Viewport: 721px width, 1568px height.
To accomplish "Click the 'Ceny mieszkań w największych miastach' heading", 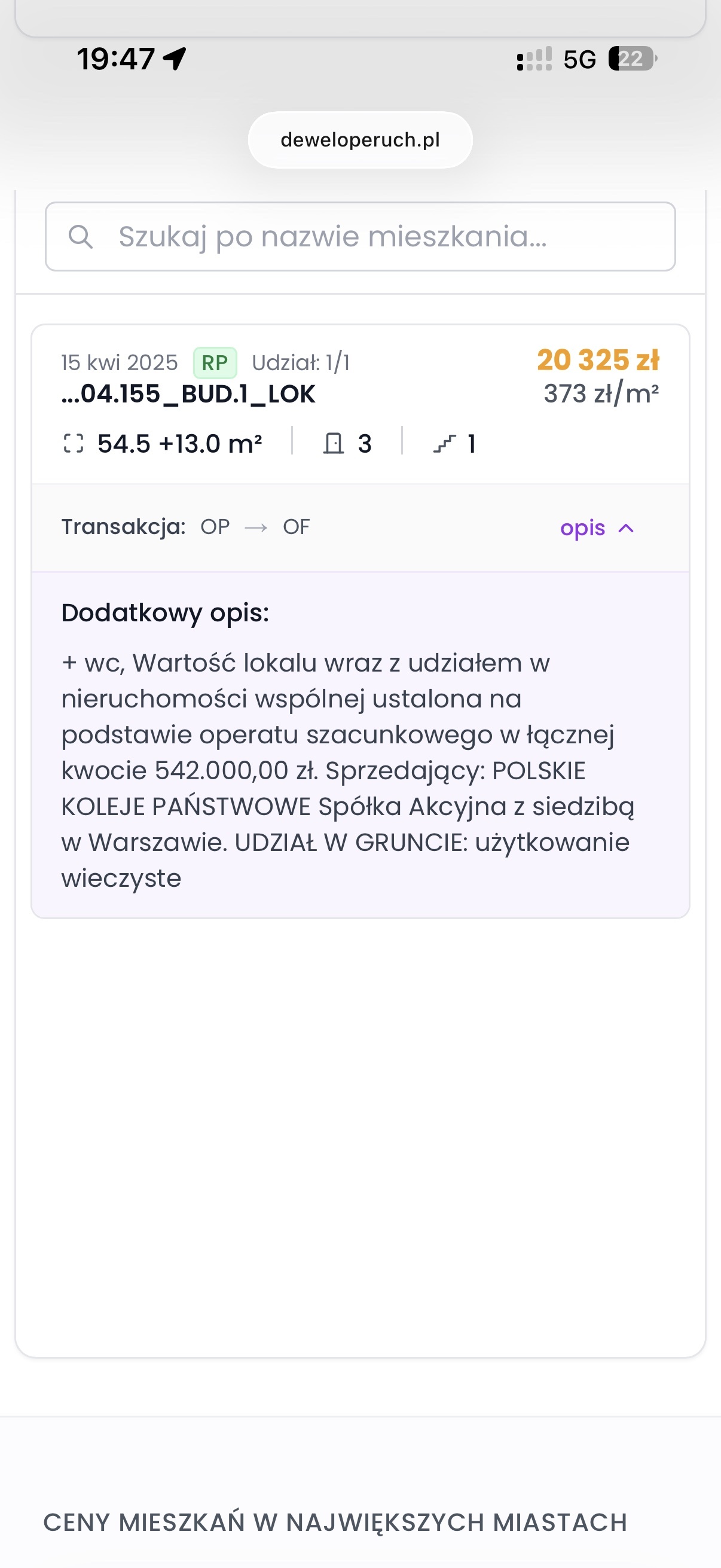I will point(335,1522).
